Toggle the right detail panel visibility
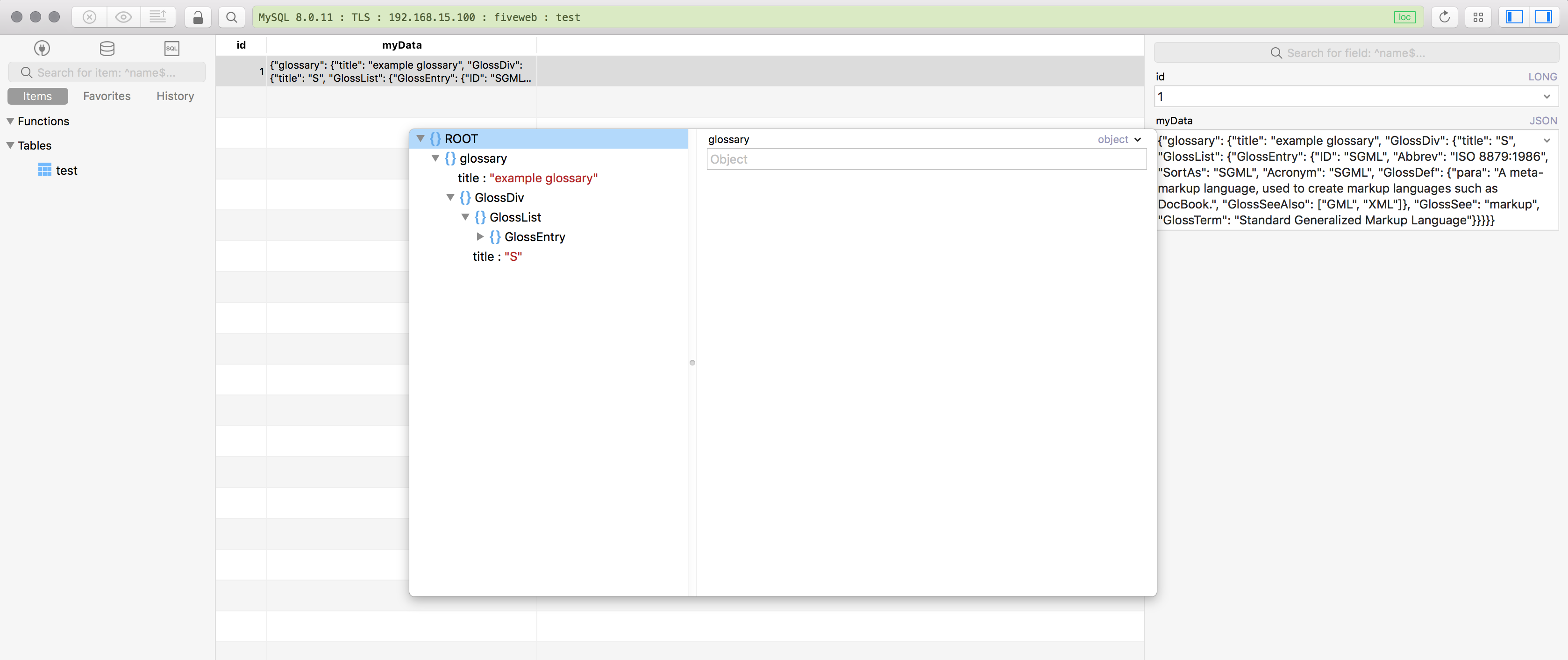This screenshot has width=1568, height=660. (x=1545, y=17)
